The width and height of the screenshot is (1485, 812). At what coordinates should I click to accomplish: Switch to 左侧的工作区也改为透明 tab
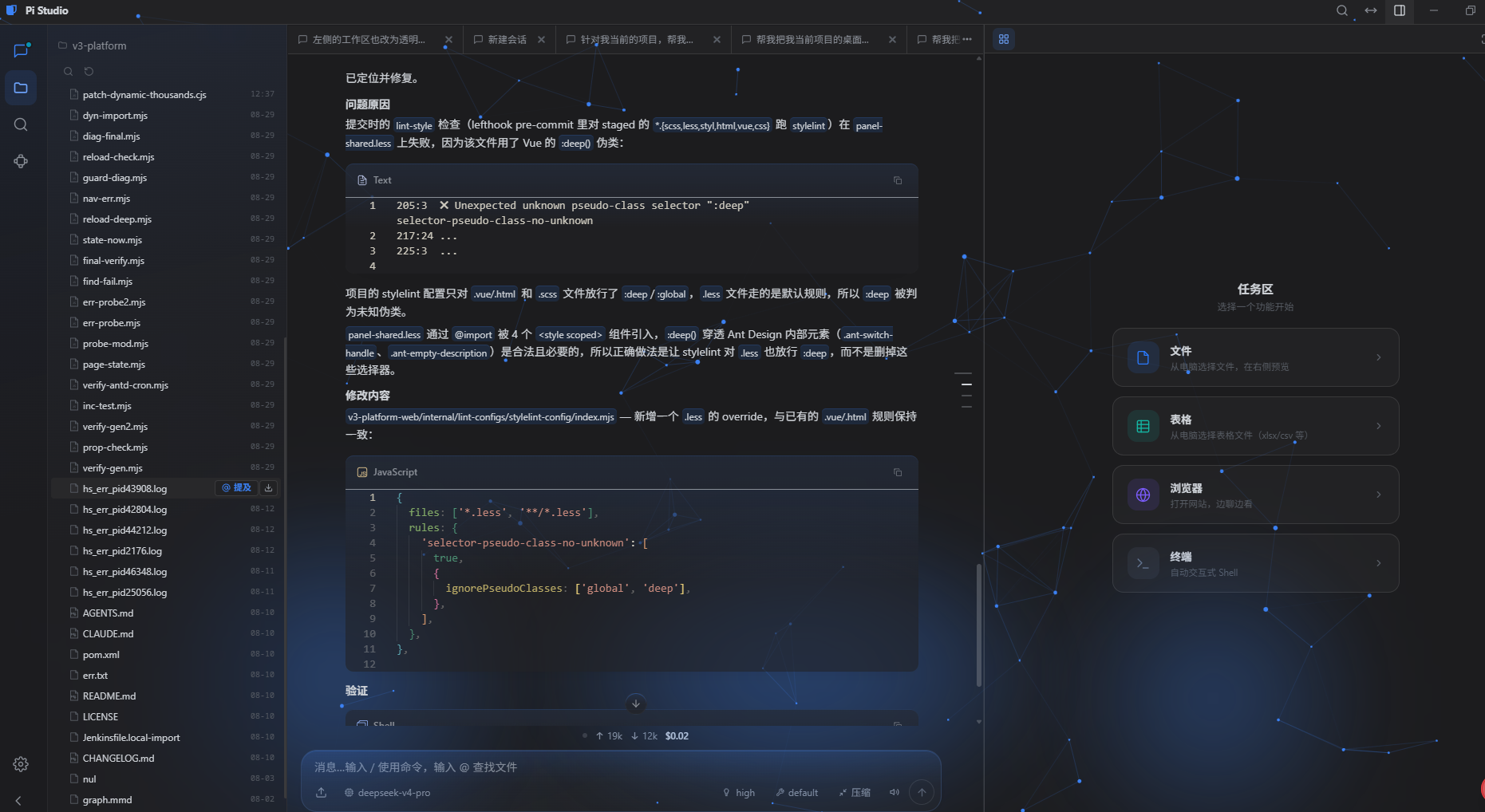tap(369, 39)
